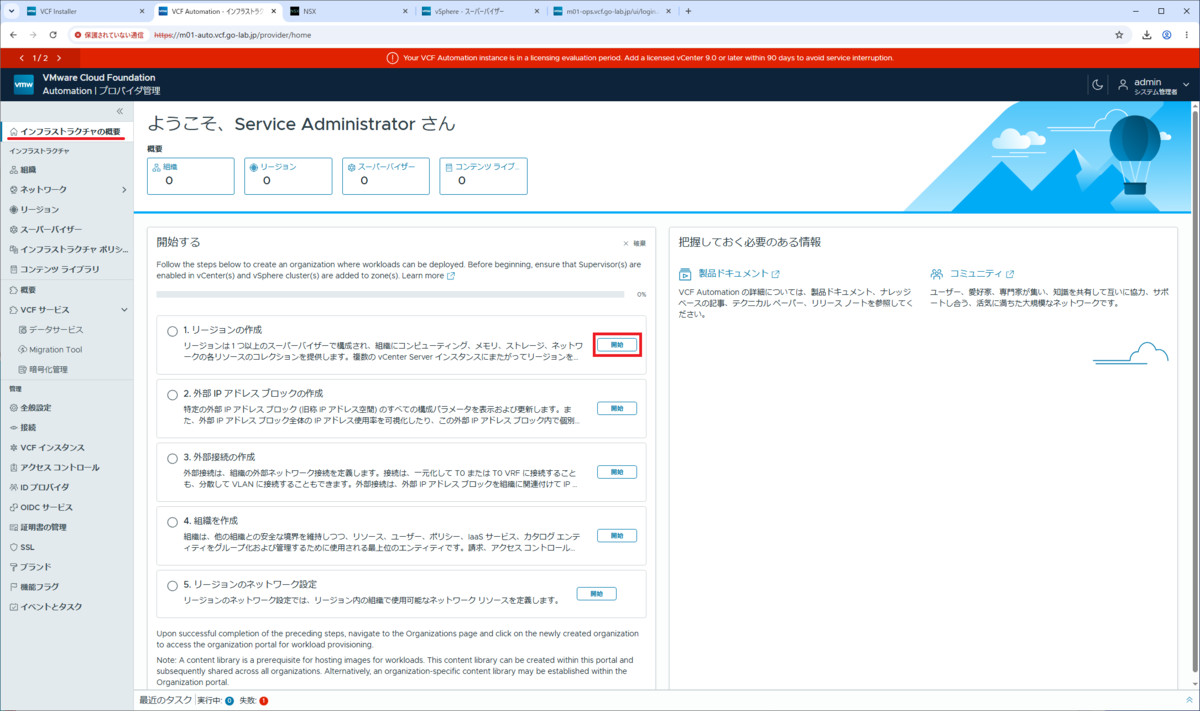Open コンテンツ ライブラリ in the sidebar
Screen dimensions: 1200x711
click(54, 270)
